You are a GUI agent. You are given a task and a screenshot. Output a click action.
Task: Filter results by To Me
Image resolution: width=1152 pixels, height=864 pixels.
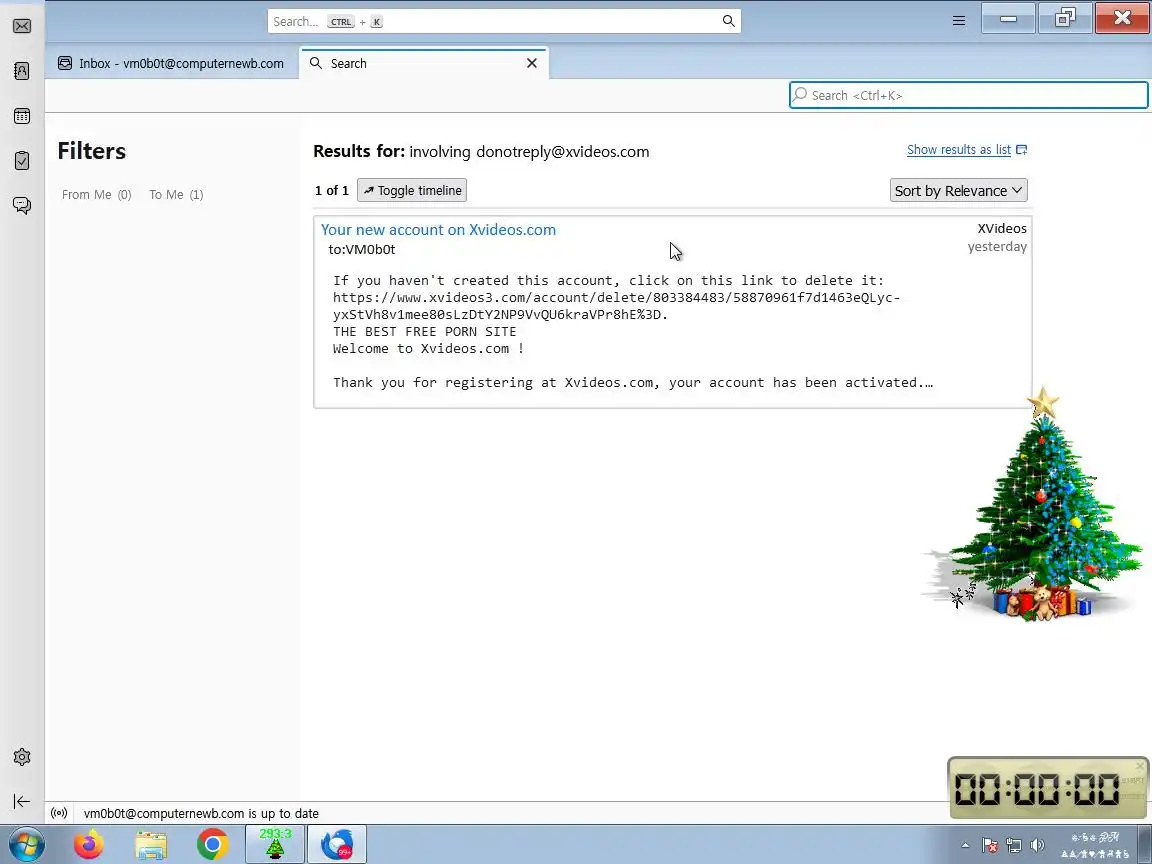coord(176,195)
